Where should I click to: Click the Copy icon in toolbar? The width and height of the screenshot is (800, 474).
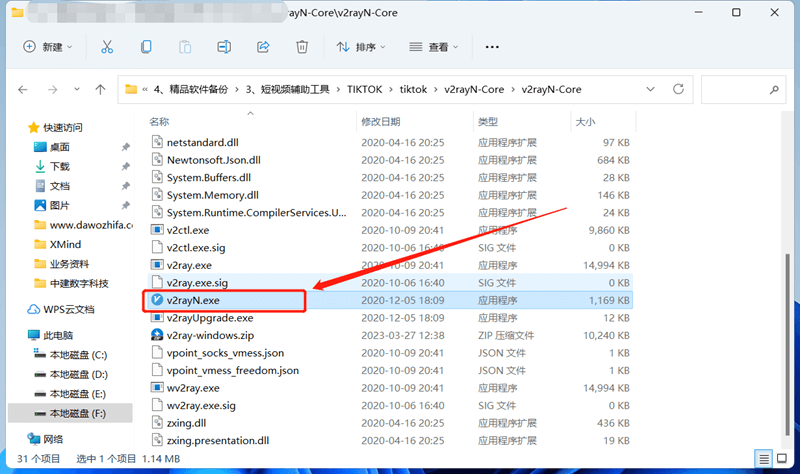pos(146,47)
